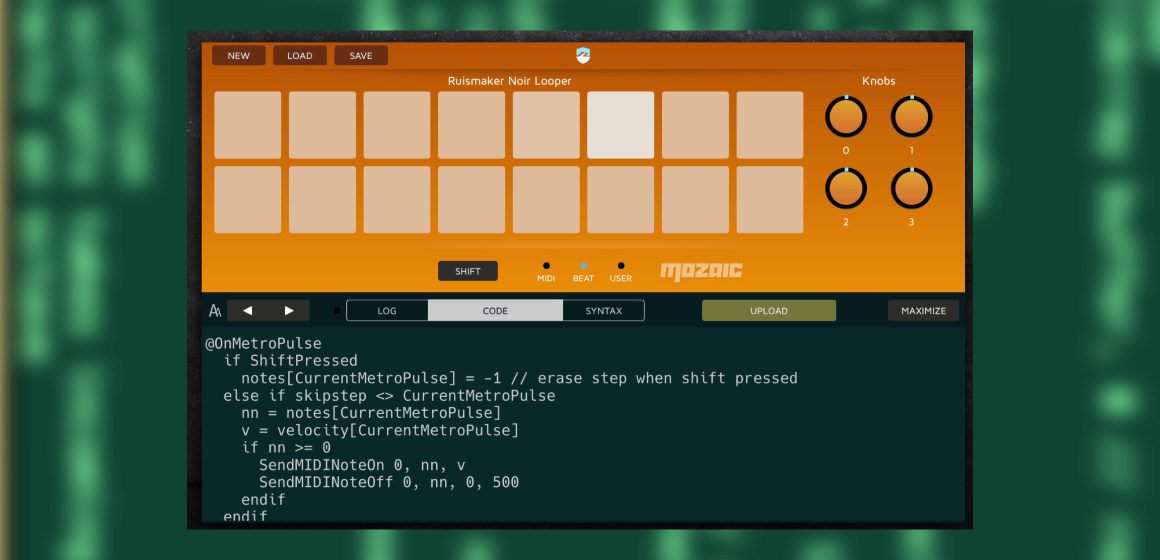Click the "SendMIDINoteOn 0, nn, v" line

coord(362,465)
